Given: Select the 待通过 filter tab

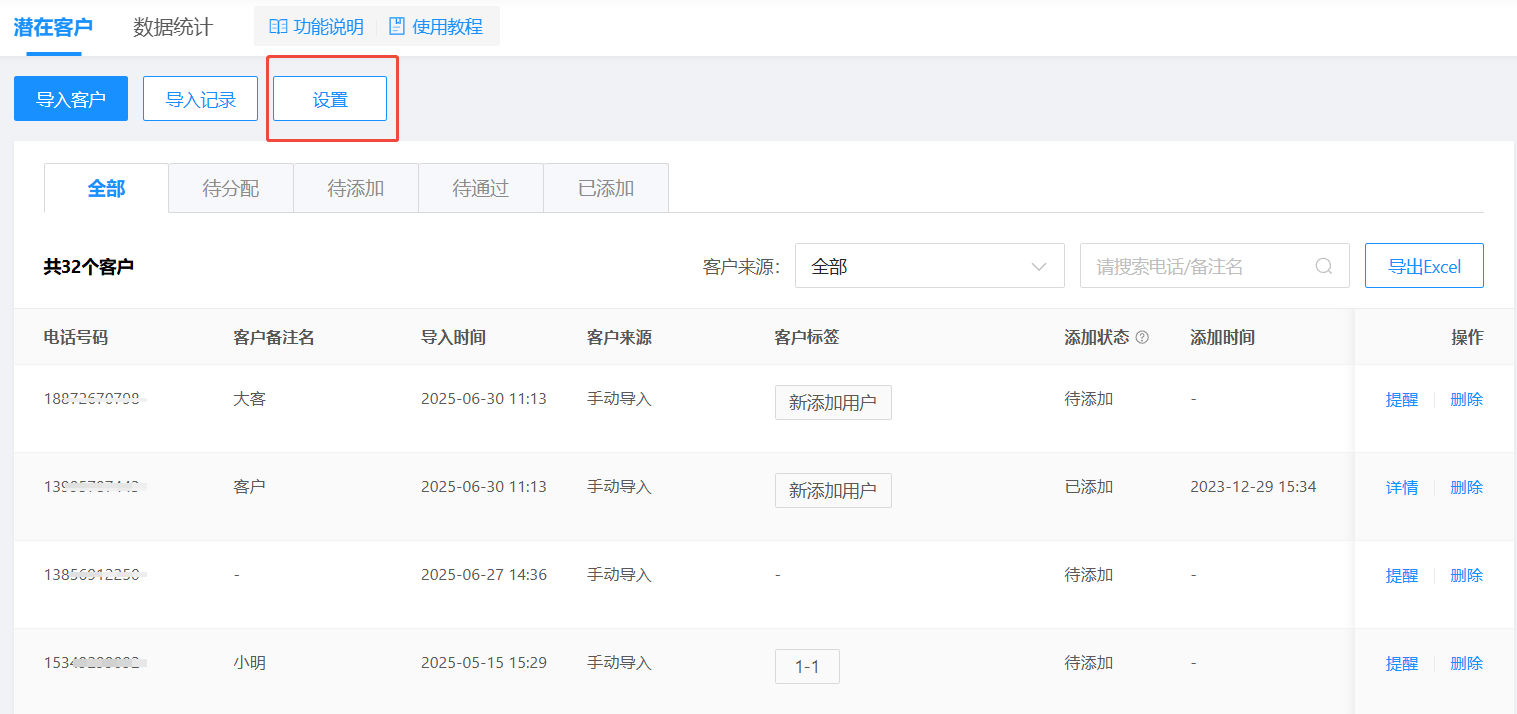Looking at the screenshot, I should point(481,188).
